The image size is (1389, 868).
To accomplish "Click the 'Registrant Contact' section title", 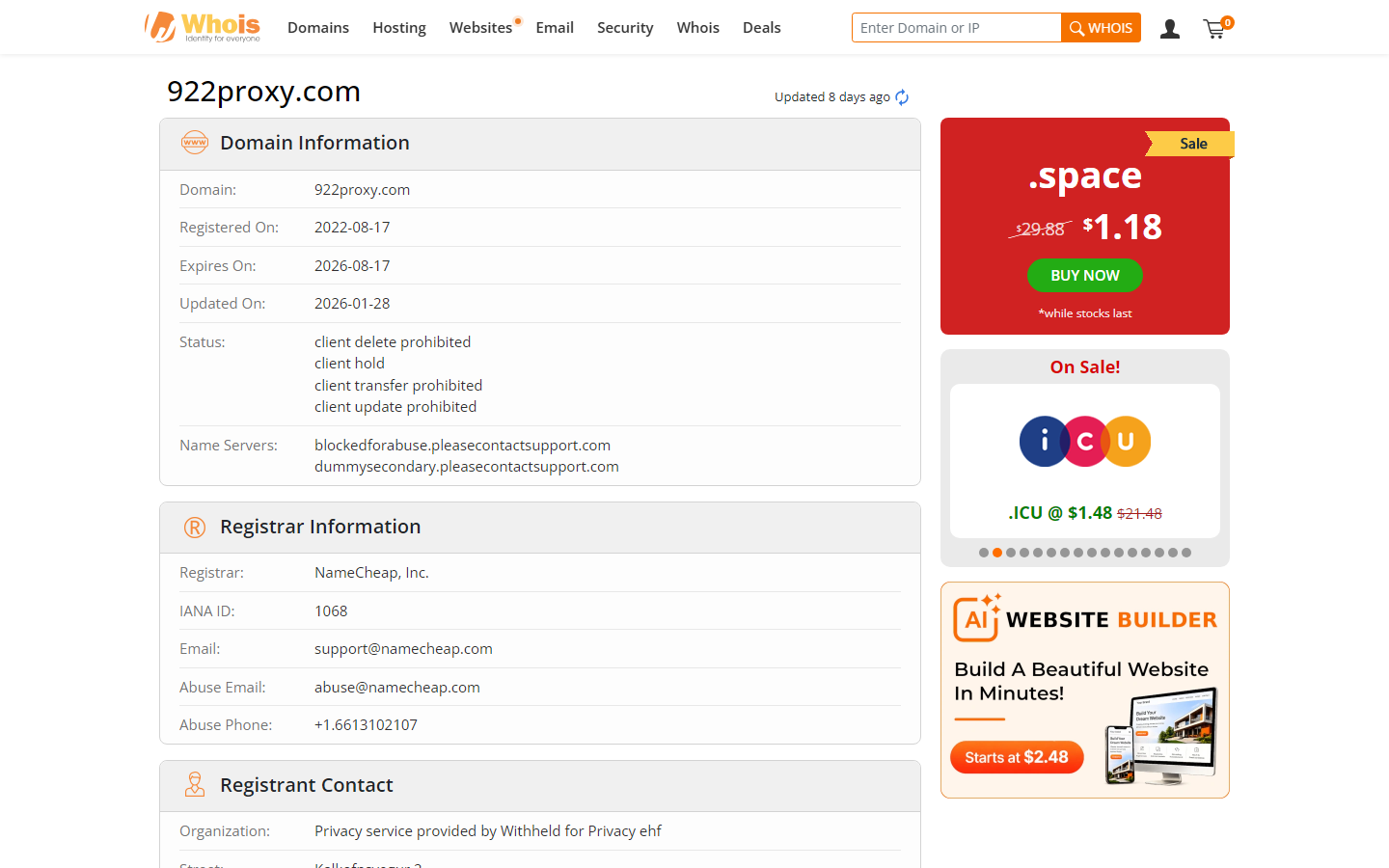I will point(307,785).
